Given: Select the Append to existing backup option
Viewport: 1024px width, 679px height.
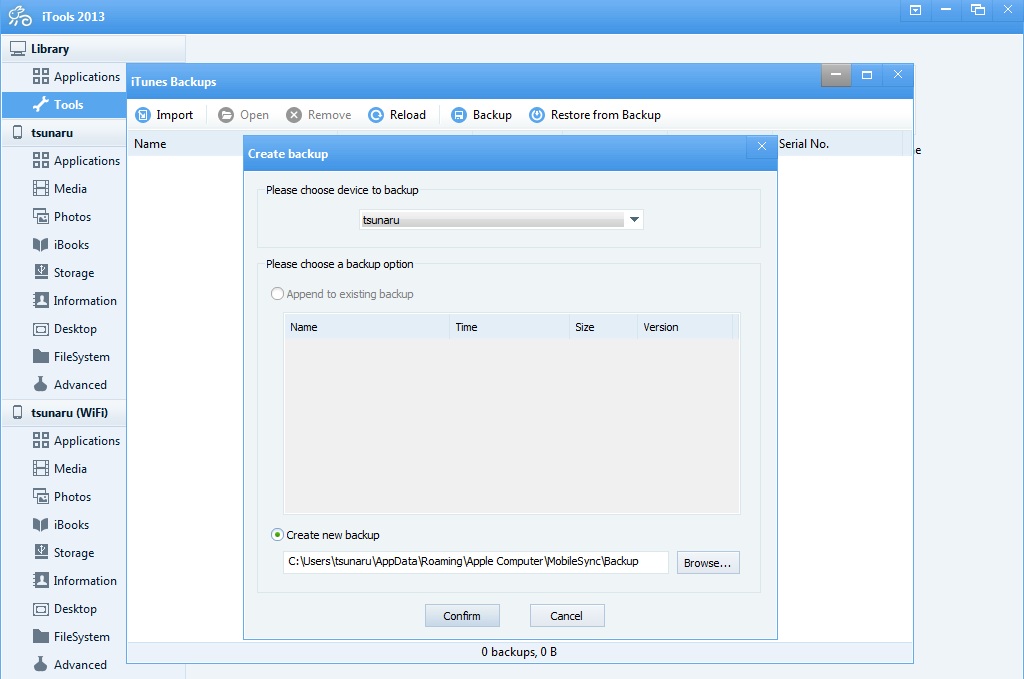Looking at the screenshot, I should coord(342,294).
